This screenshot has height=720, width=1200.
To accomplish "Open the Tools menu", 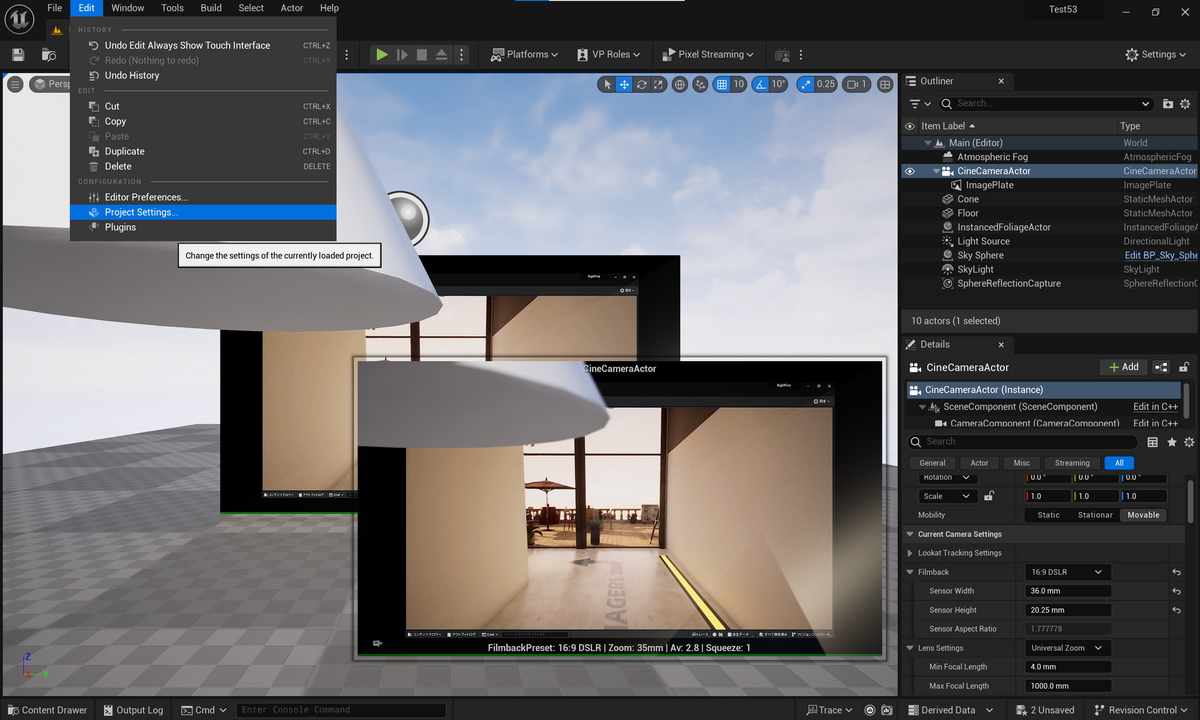I will point(172,8).
